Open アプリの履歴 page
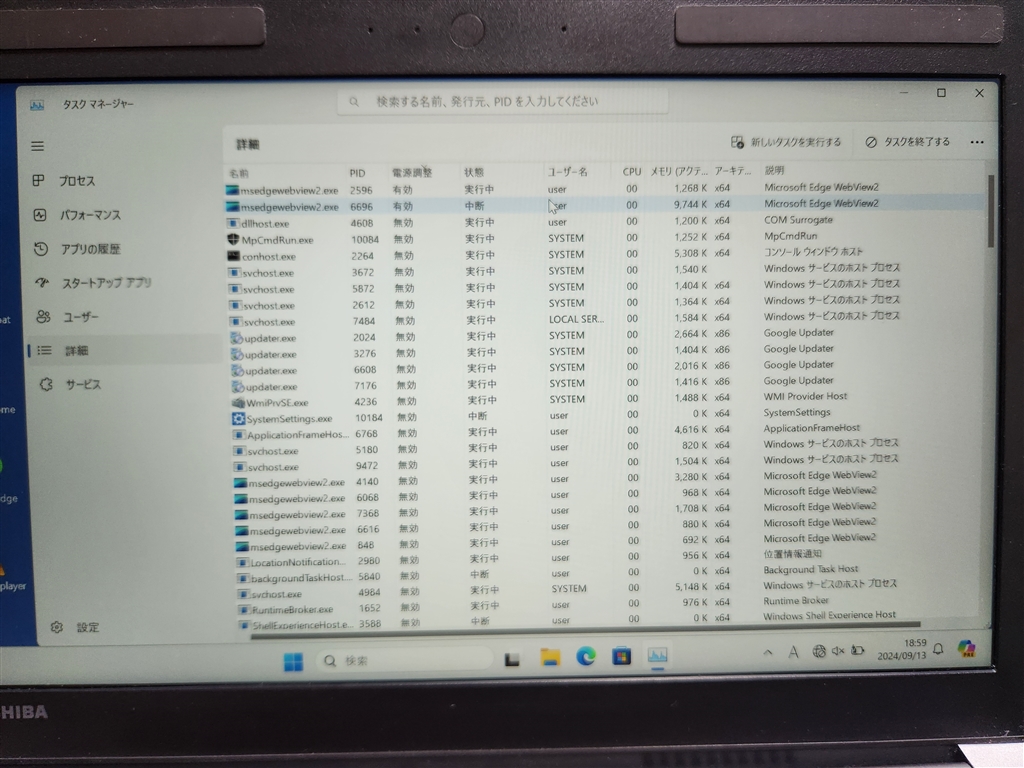1024x768 pixels. click(x=90, y=249)
